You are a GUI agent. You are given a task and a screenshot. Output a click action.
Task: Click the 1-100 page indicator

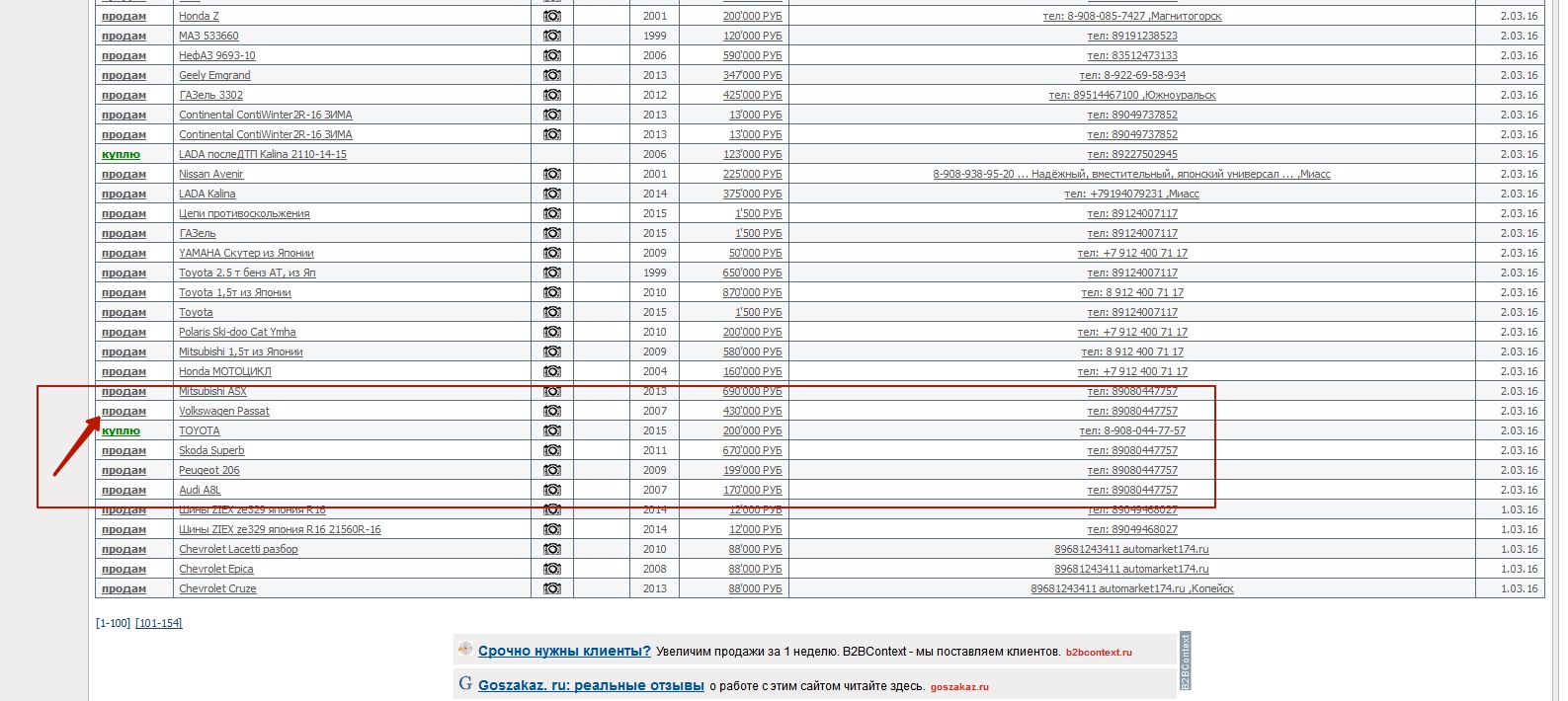[x=113, y=623]
